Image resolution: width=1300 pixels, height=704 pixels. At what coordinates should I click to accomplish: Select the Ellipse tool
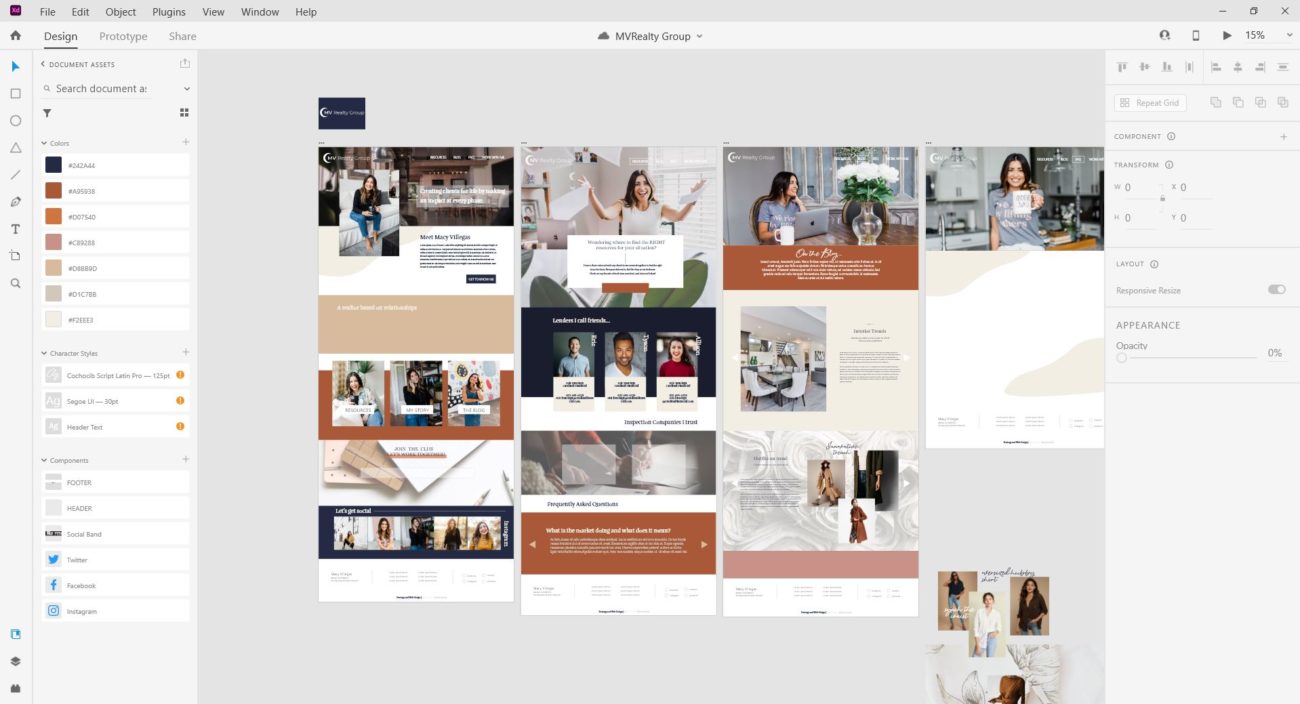coord(15,120)
